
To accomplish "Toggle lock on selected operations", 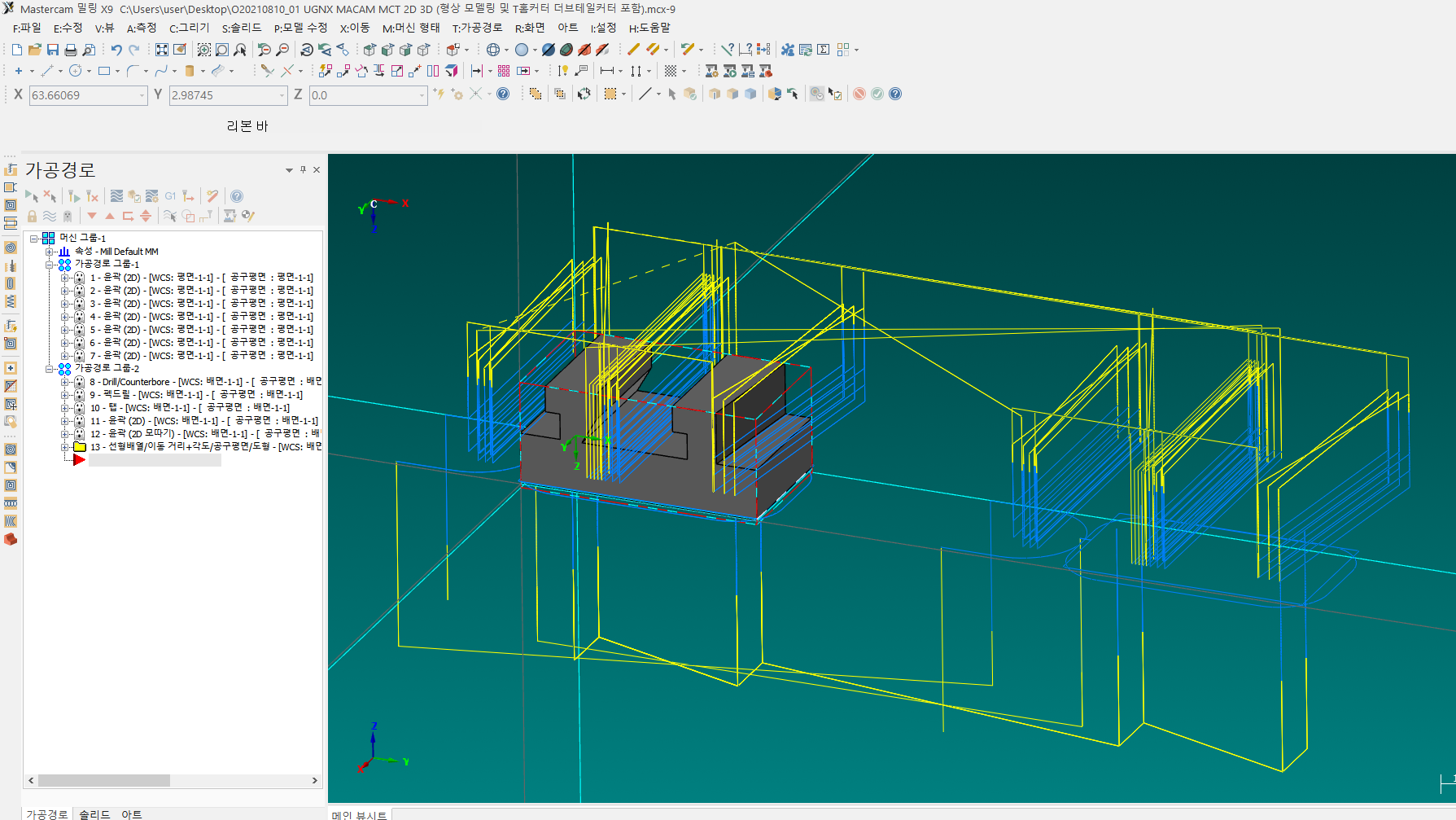I will (x=32, y=216).
